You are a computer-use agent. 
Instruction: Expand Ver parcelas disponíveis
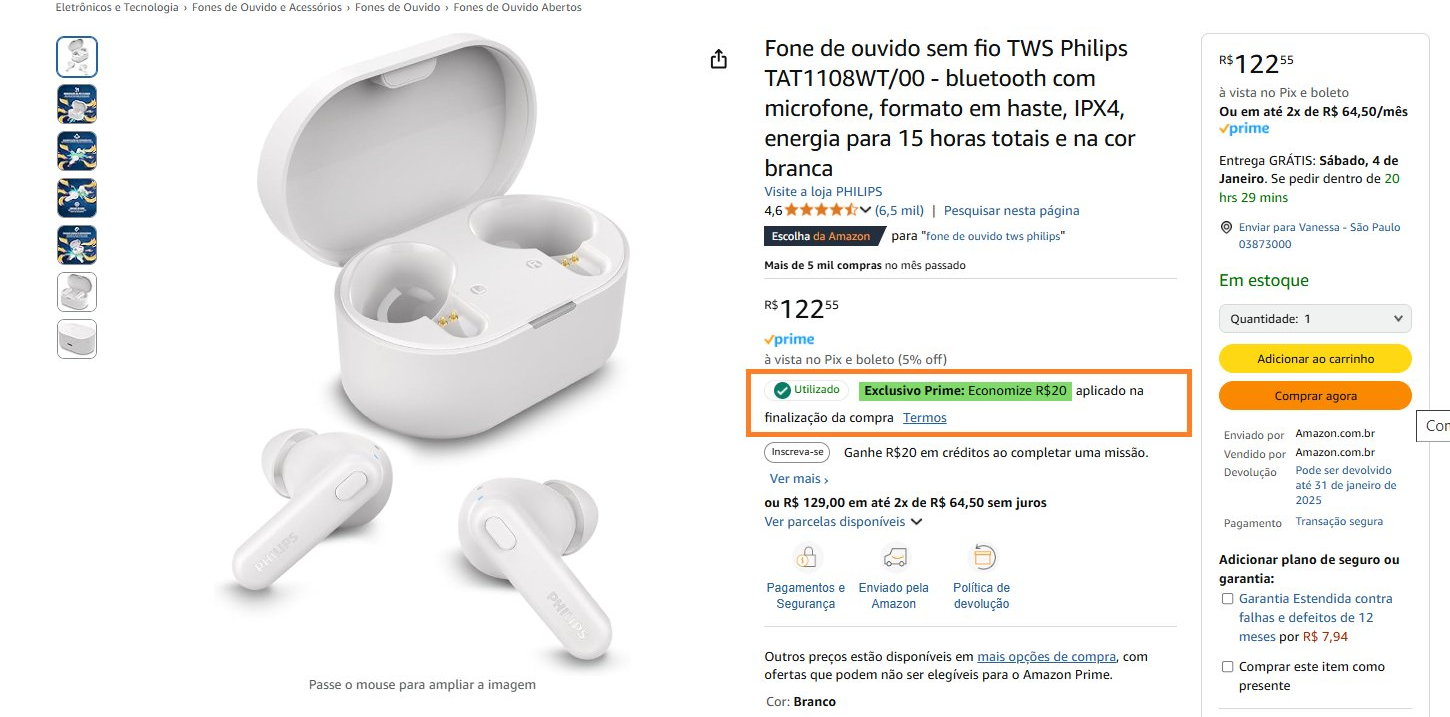point(843,522)
